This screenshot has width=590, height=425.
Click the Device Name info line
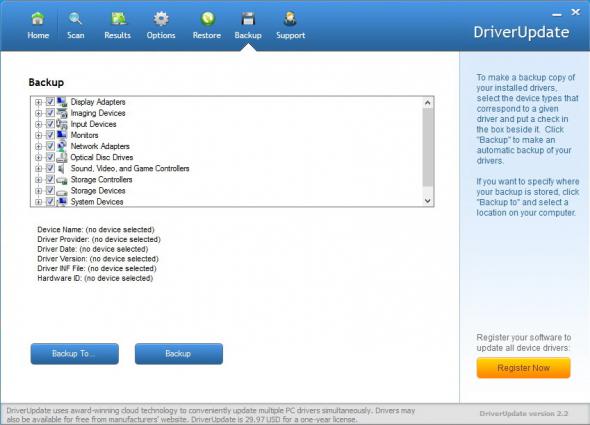coord(96,230)
